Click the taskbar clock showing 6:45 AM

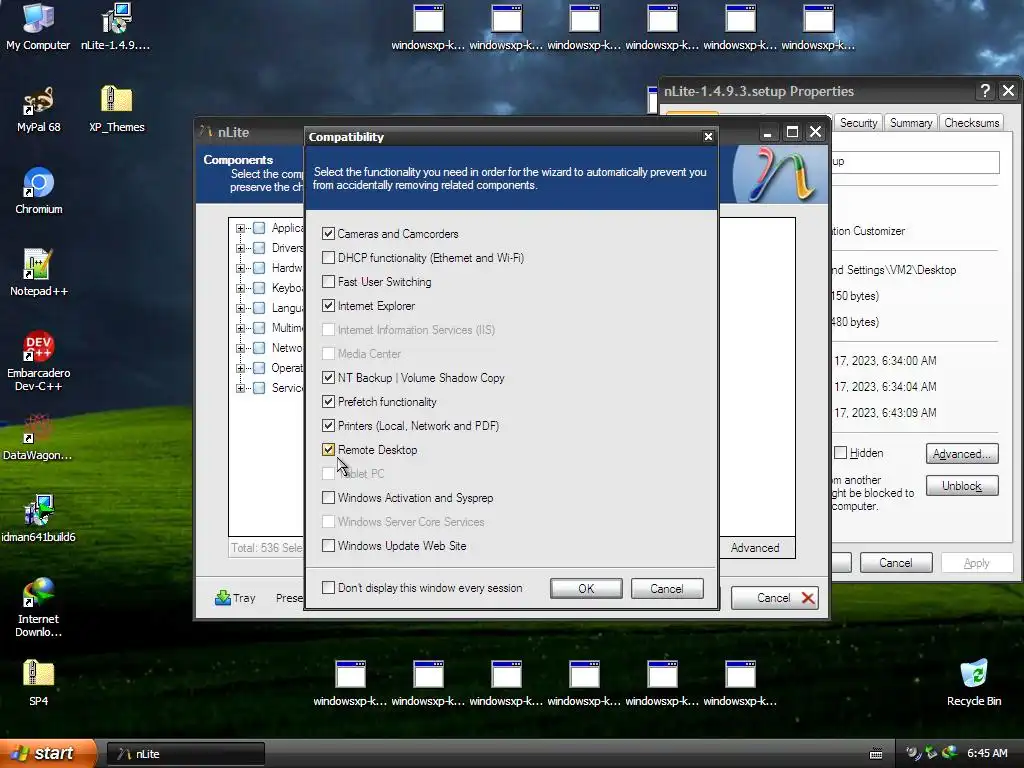pyautogui.click(x=987, y=753)
